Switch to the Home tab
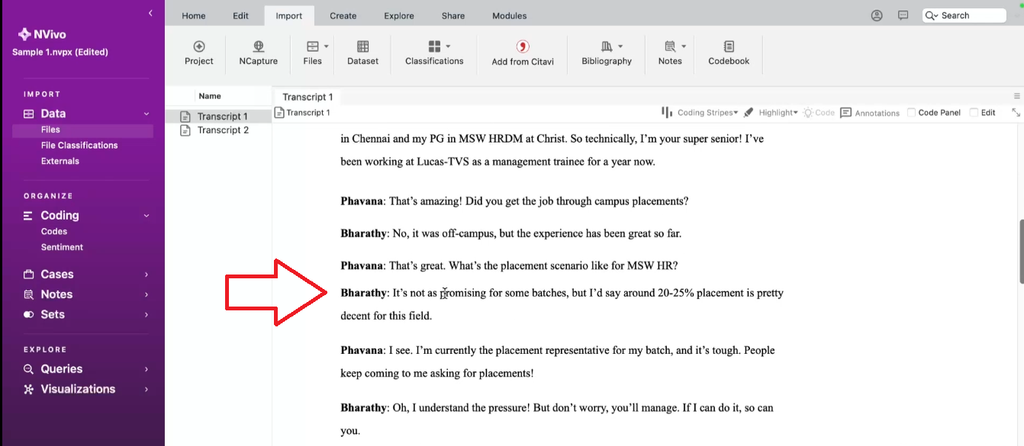The image size is (1024, 446). click(x=193, y=16)
